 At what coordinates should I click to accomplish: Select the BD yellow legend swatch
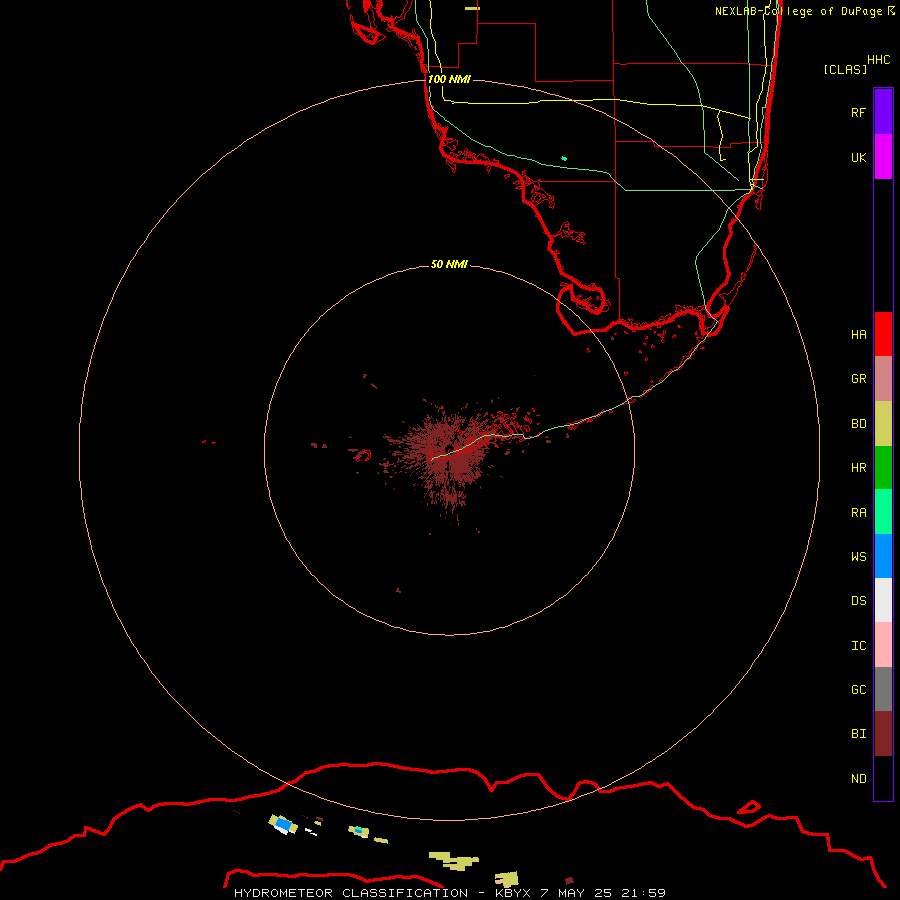pos(883,423)
